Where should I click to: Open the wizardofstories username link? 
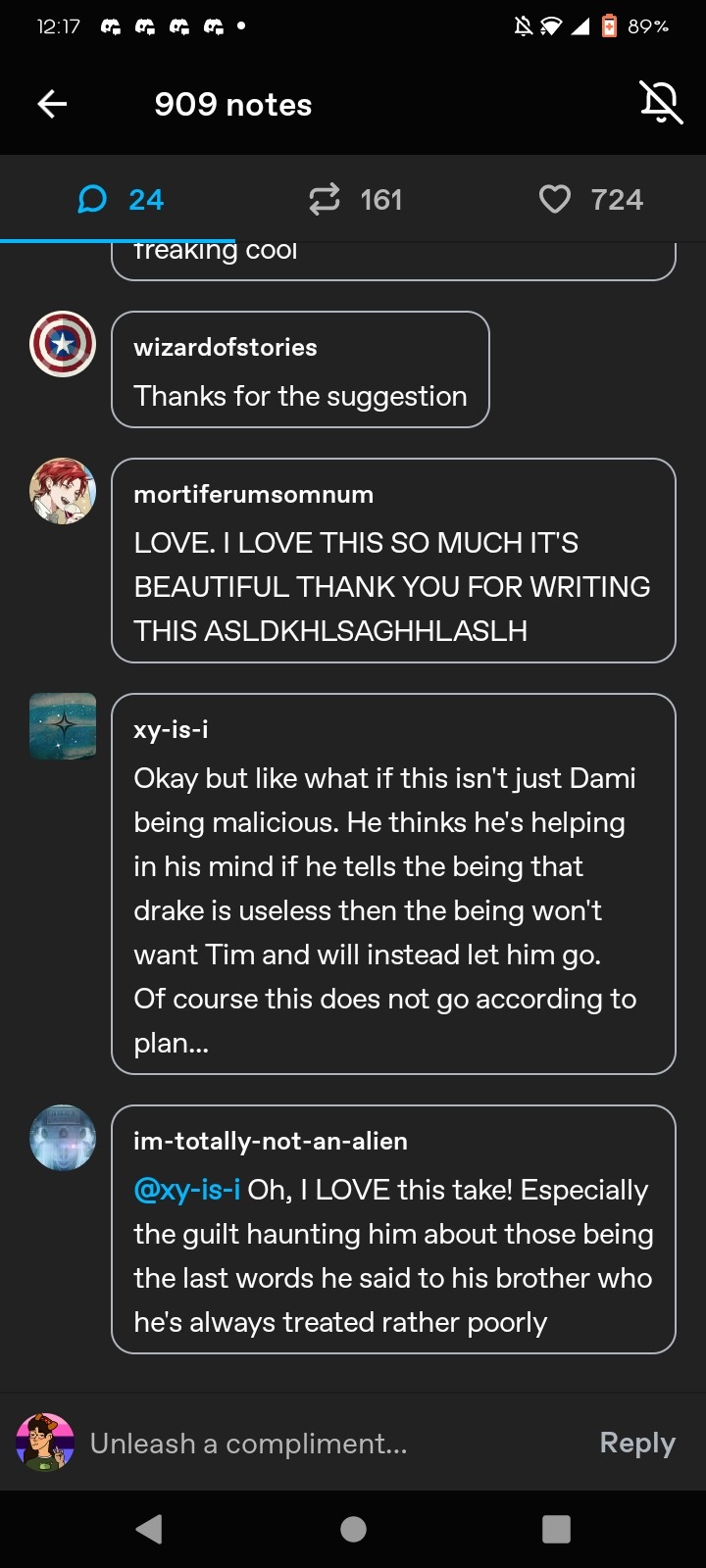226,347
